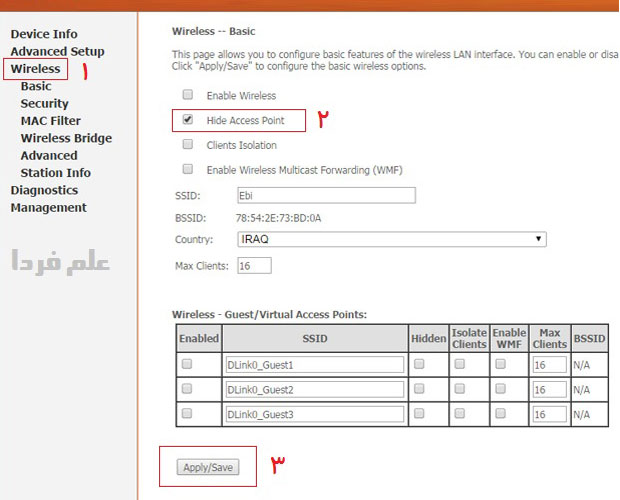Click the Max Clients input field

click(254, 266)
